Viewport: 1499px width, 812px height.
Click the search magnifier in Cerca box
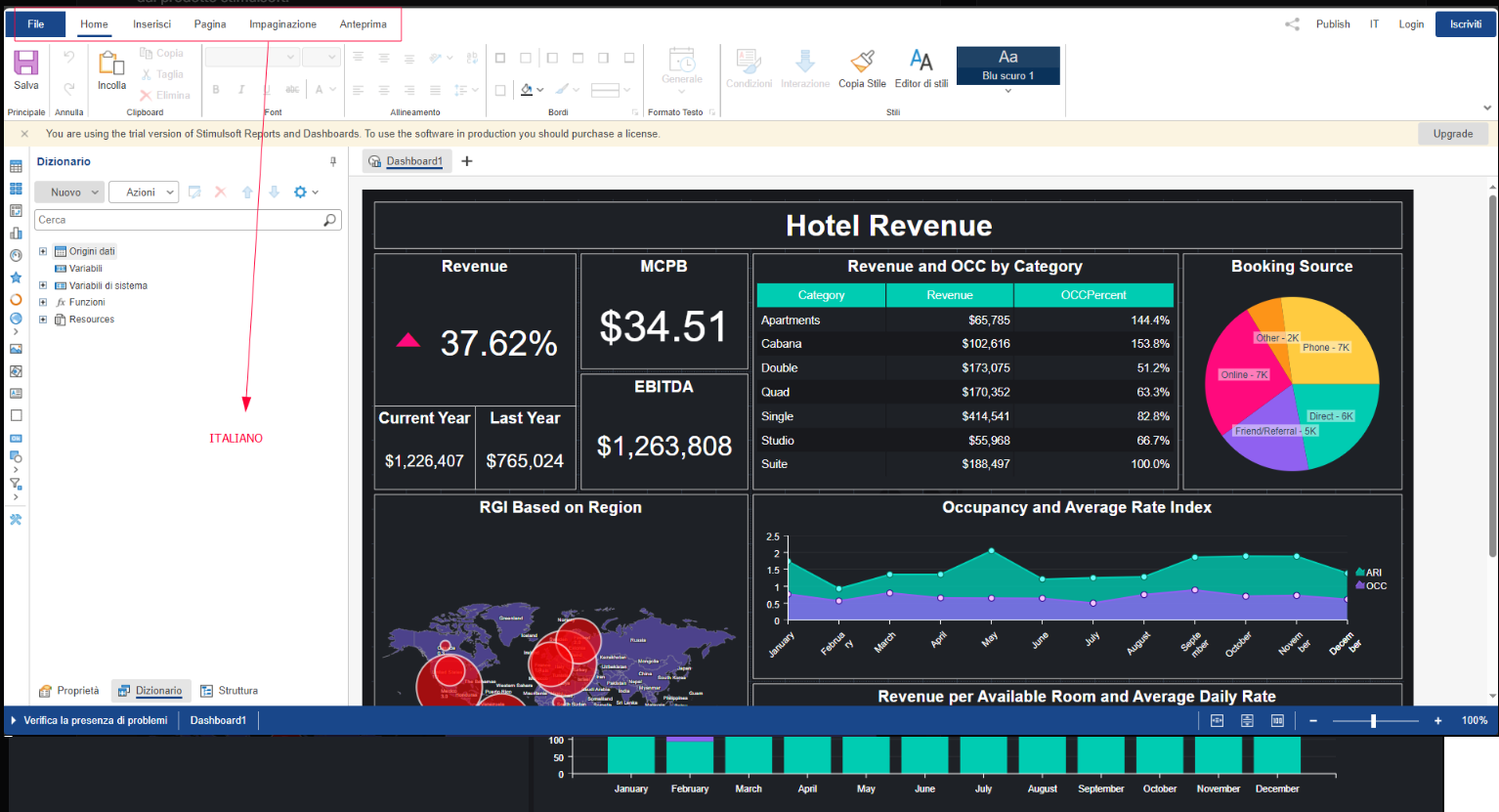(x=329, y=220)
